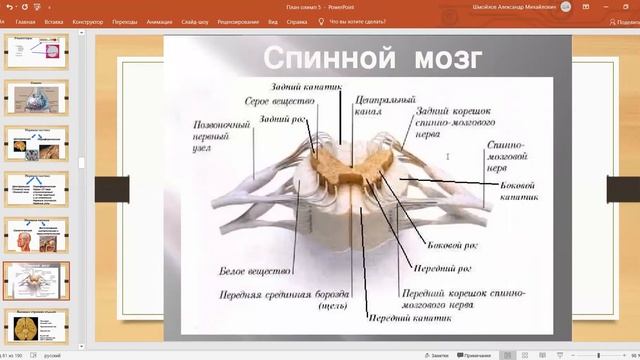Image resolution: width=640 pixels, height=360 pixels.
Task: Click the lightbulb Tell Me icon
Action: tap(321, 22)
